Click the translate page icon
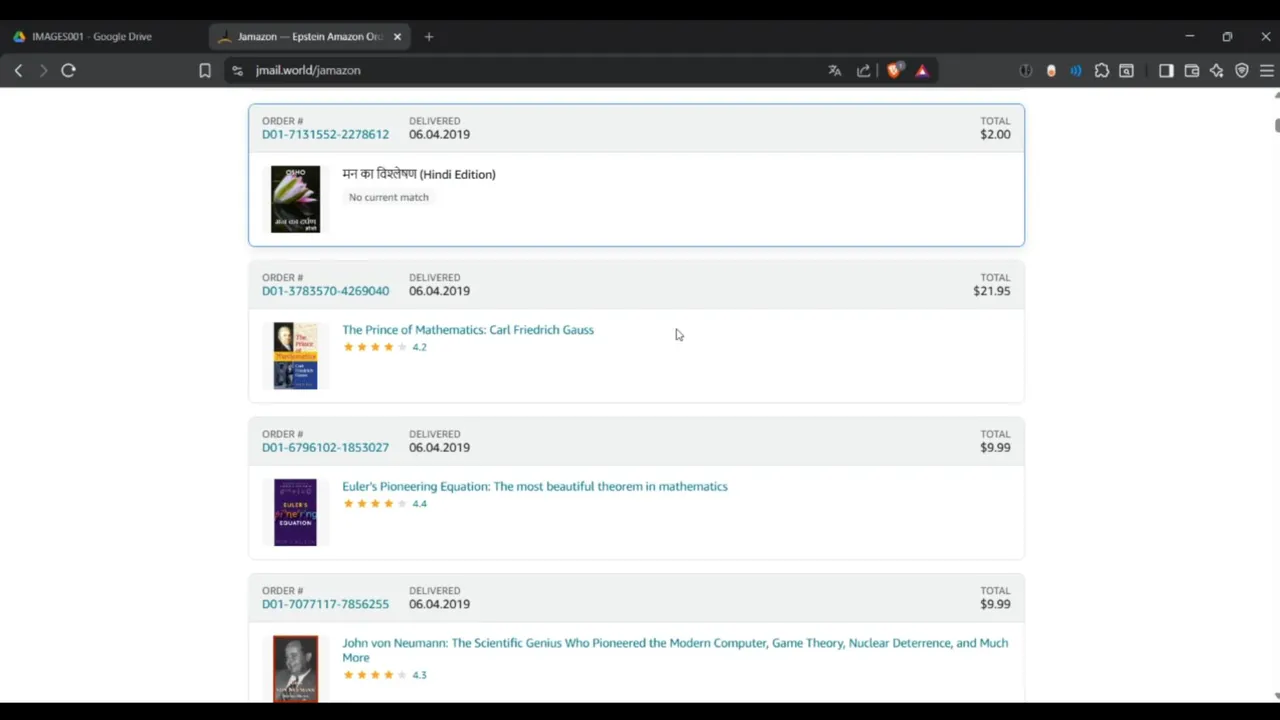The height and width of the screenshot is (720, 1280). pyautogui.click(x=835, y=71)
